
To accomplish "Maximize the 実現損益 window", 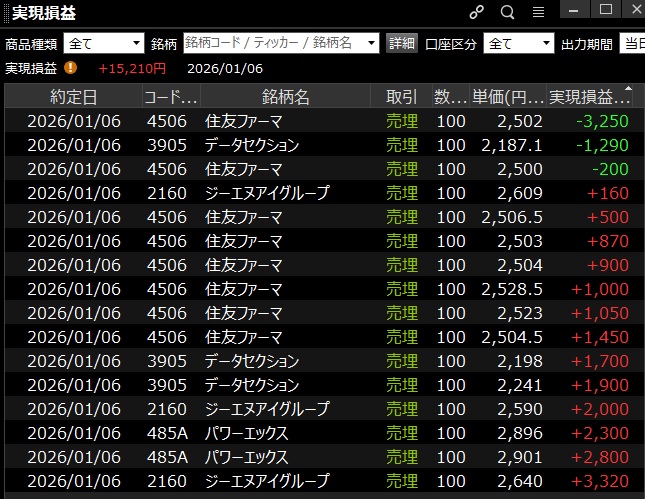I will tap(604, 10).
